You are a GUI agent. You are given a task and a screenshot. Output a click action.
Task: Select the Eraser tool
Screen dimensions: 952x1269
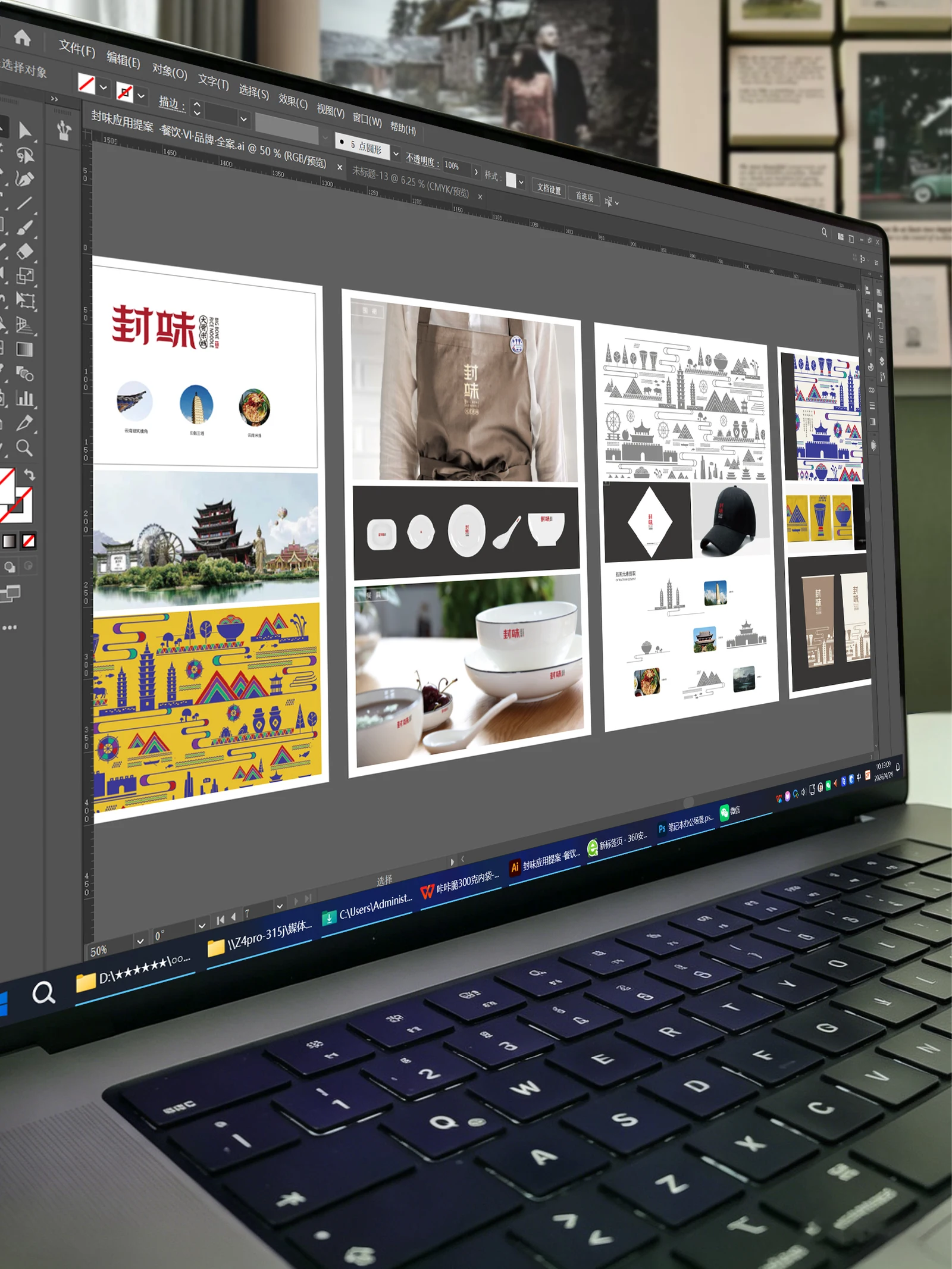tap(25, 252)
